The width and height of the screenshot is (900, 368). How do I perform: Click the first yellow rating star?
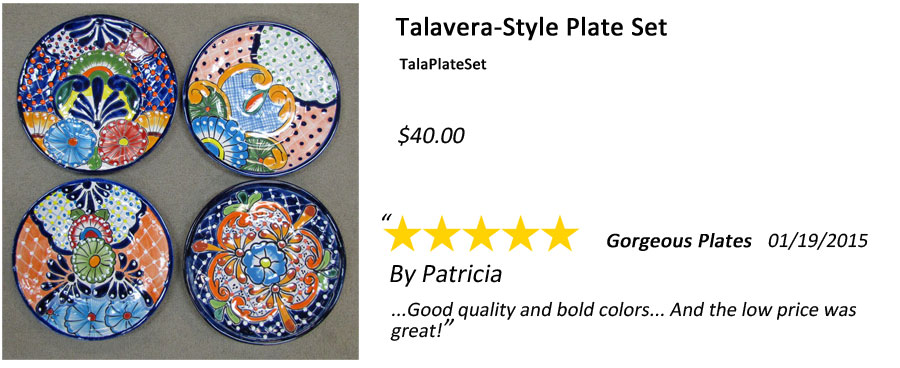coord(402,234)
